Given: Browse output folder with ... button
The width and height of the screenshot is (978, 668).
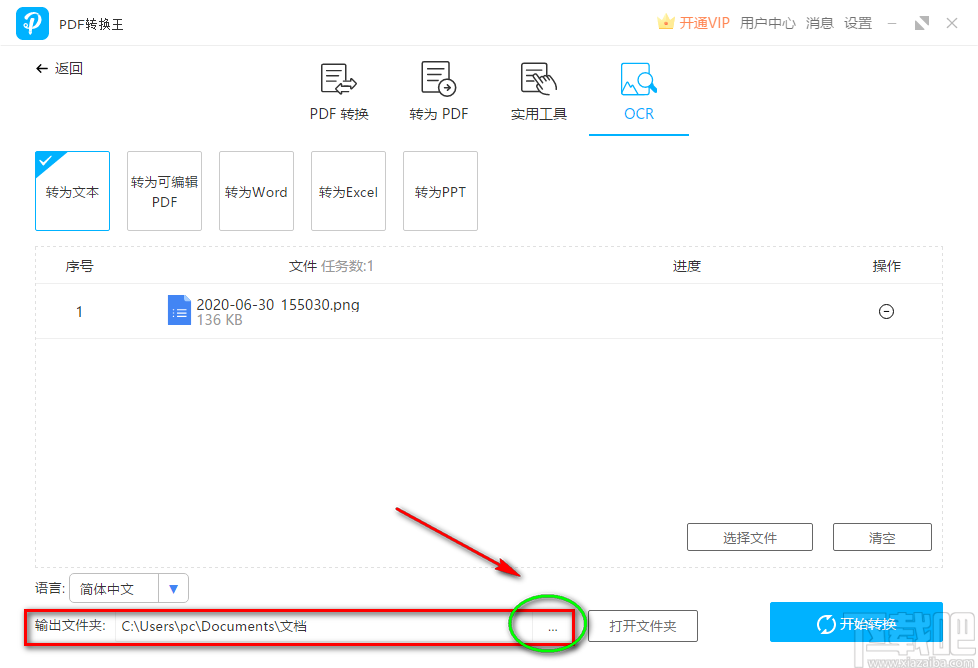Looking at the screenshot, I should pyautogui.click(x=552, y=626).
